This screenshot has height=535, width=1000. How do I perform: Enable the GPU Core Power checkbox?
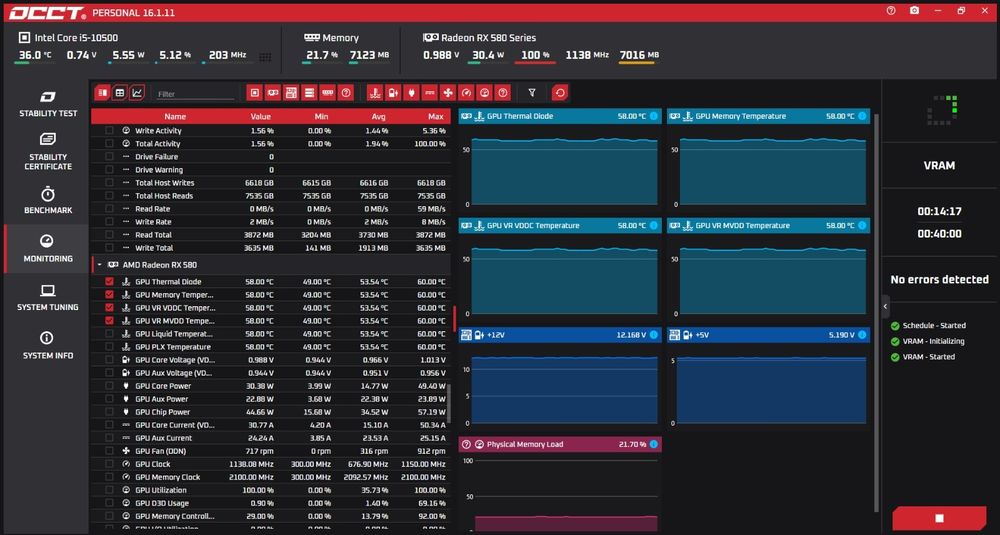pyautogui.click(x=109, y=386)
